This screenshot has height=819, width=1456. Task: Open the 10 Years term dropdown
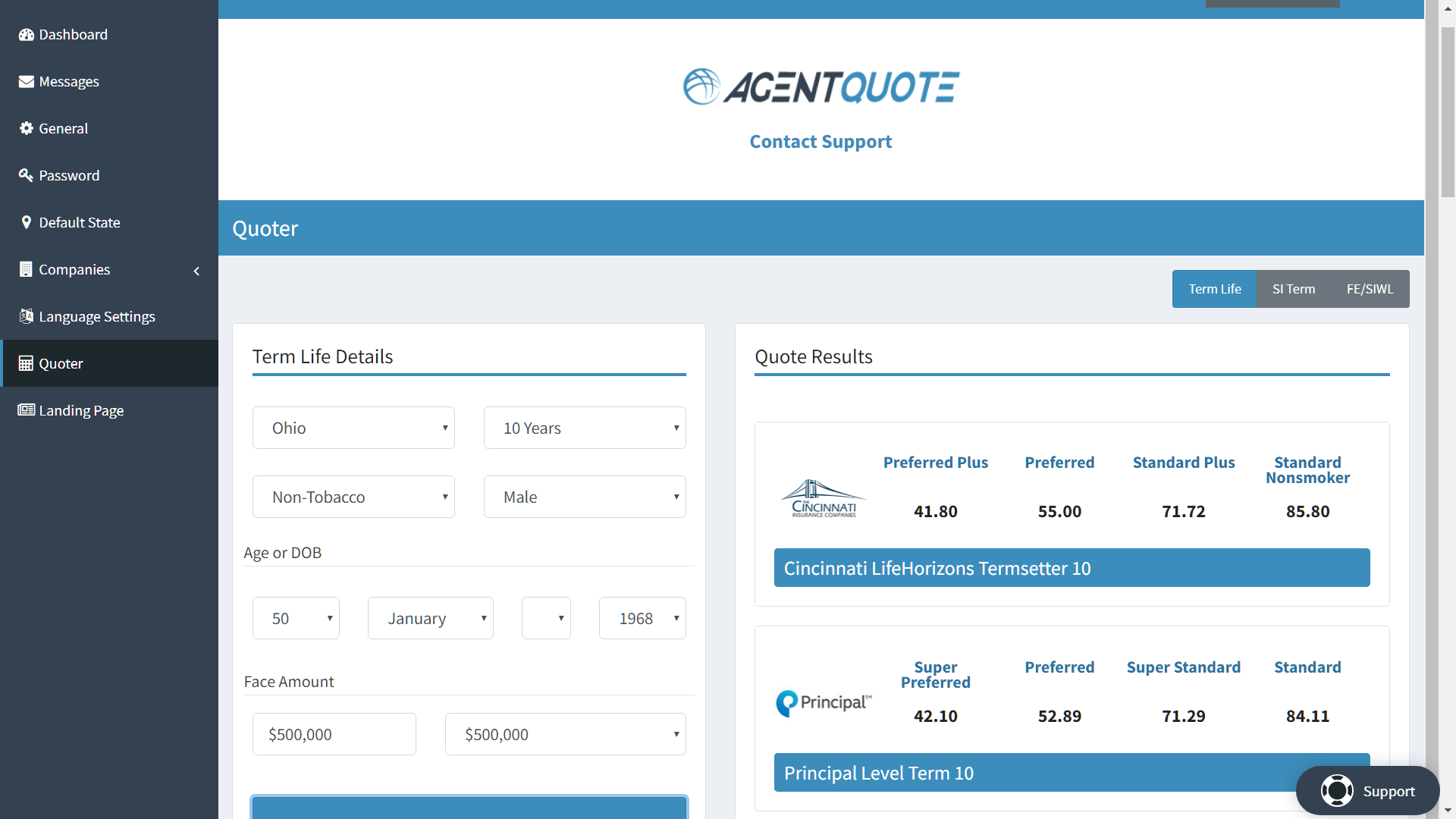pos(585,428)
